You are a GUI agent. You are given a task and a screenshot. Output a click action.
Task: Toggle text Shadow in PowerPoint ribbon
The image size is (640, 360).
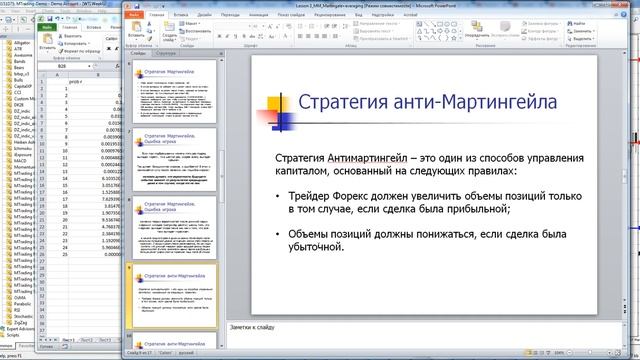[244, 36]
